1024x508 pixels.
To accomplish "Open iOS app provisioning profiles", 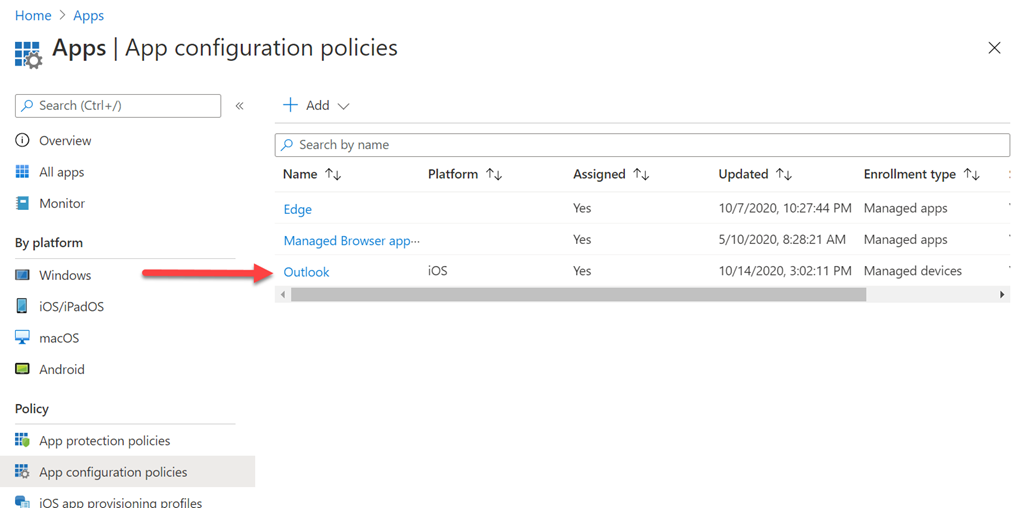I will pos(120,502).
